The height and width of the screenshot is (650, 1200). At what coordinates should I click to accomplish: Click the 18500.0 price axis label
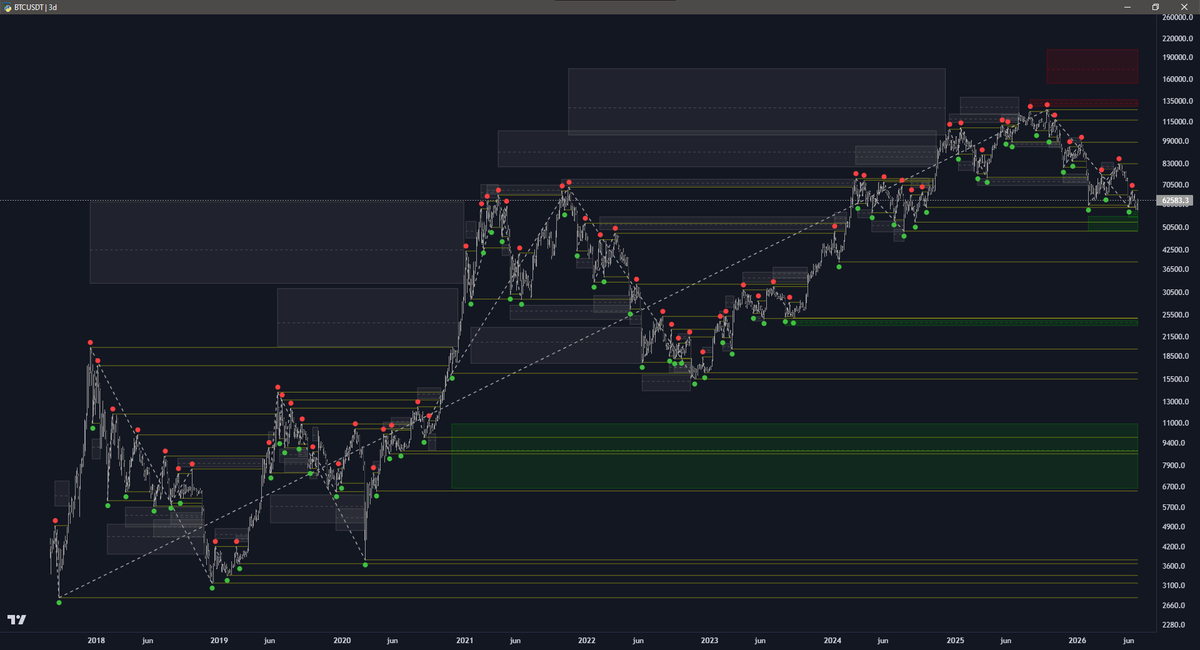pyautogui.click(x=1176, y=355)
